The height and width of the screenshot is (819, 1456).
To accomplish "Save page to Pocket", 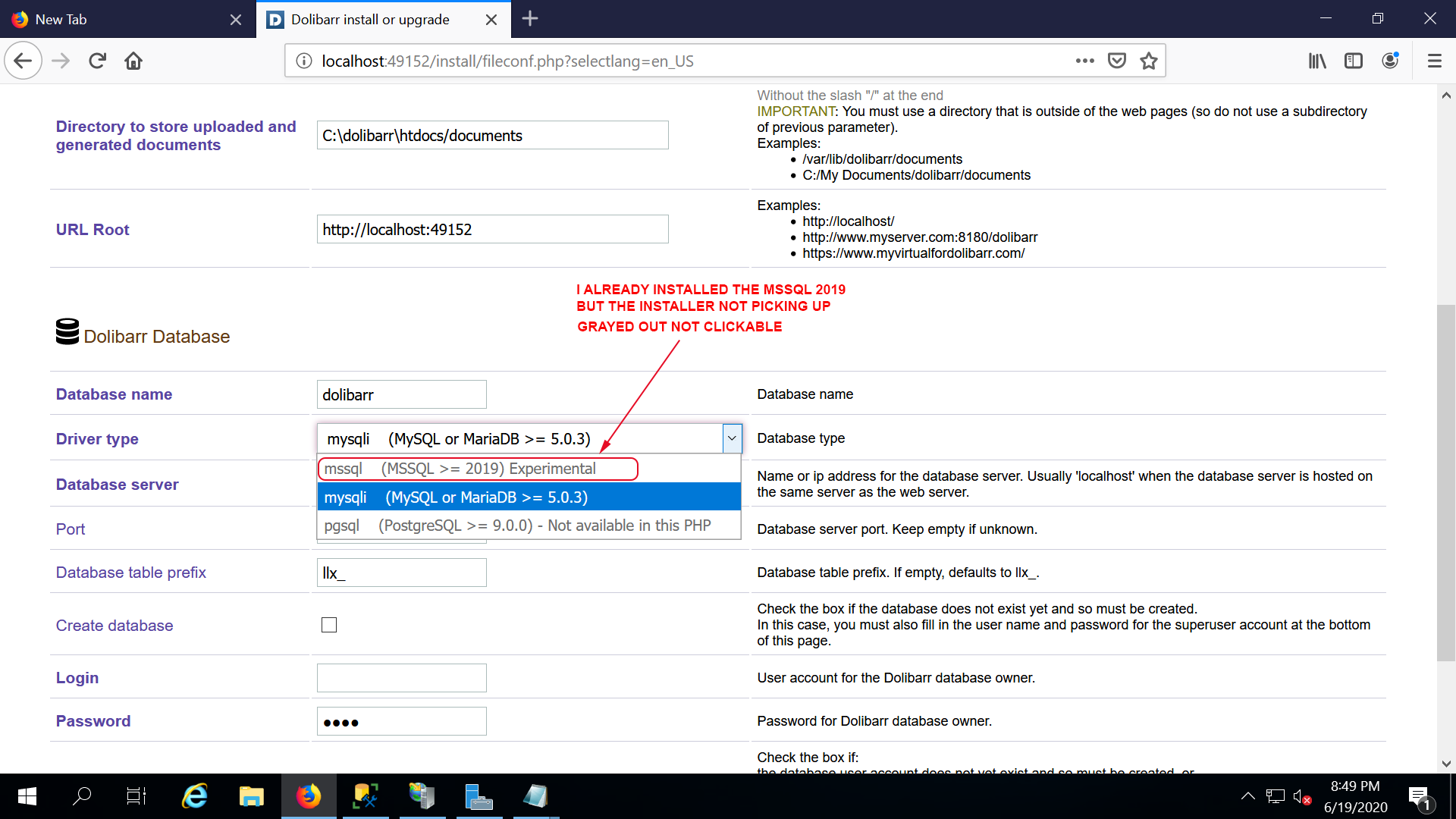I will click(1117, 61).
